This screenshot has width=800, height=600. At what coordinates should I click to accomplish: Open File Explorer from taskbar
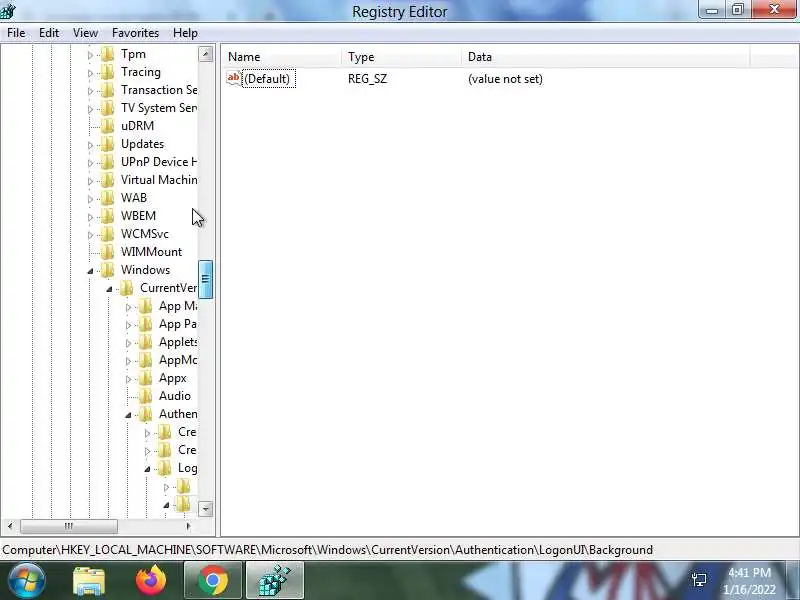pos(89,581)
